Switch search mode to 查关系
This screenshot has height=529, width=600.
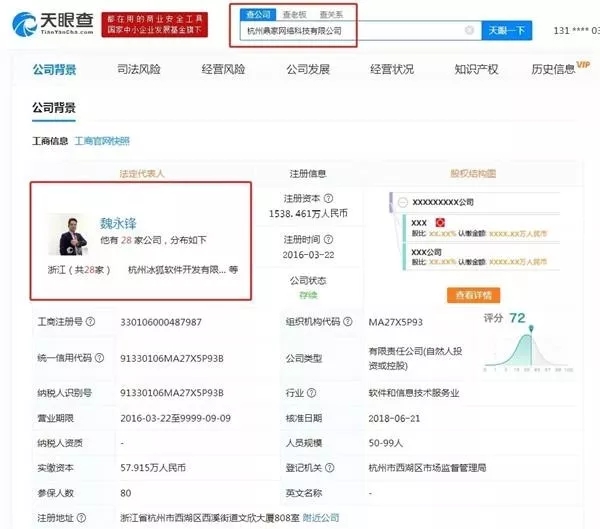pos(331,15)
